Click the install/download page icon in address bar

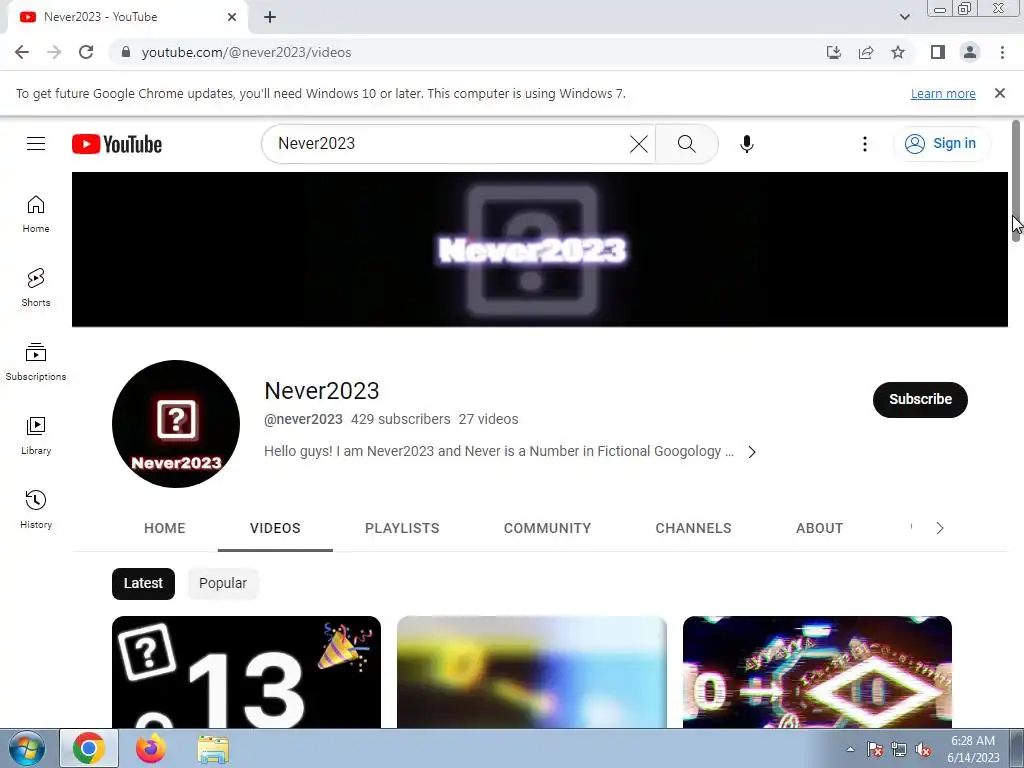coord(834,52)
